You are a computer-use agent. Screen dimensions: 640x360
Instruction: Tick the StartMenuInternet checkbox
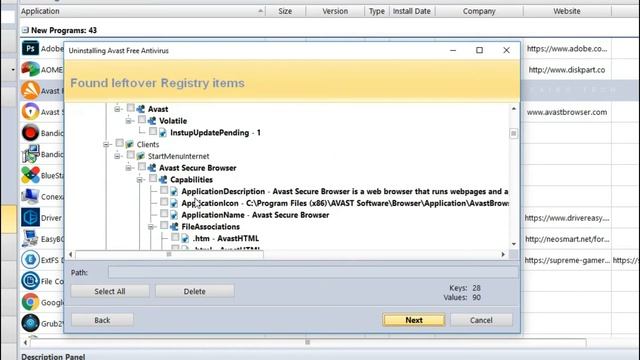tap(131, 155)
